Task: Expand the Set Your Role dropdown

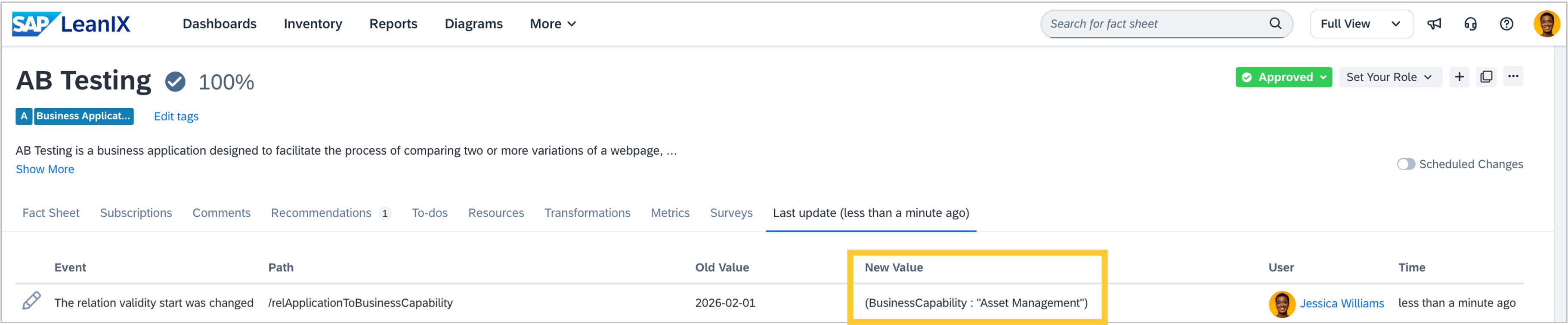Action: tap(1389, 77)
